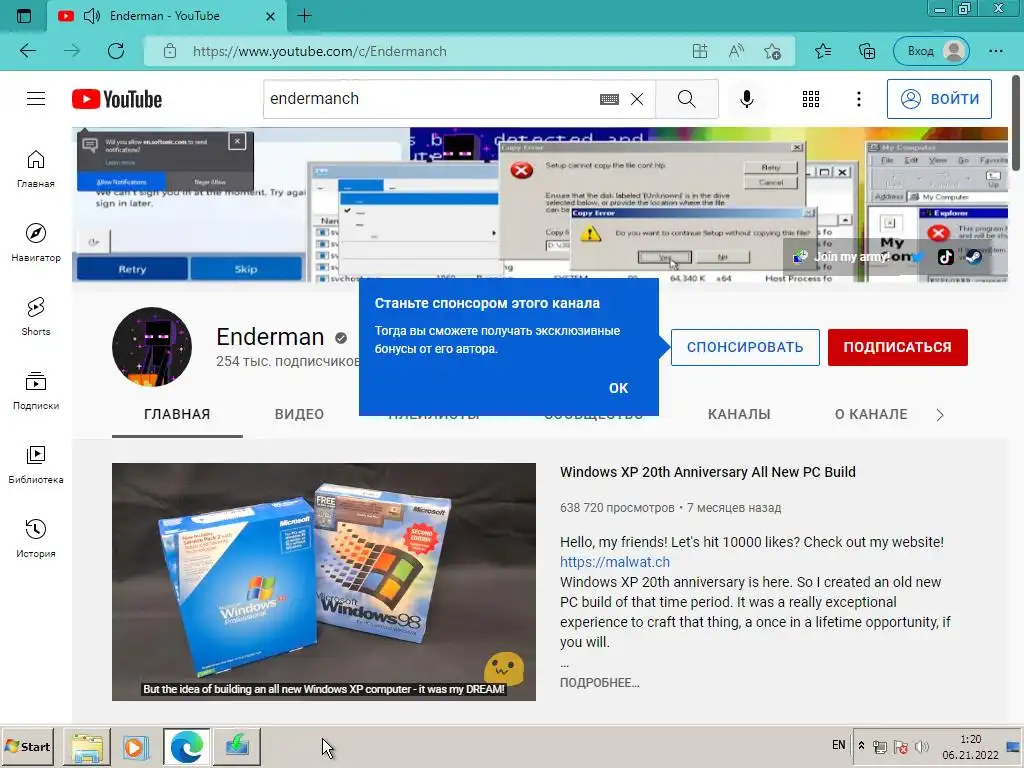Subscribe with the ПОДПИСАТЬСЯ button
The height and width of the screenshot is (768, 1024).
pyautogui.click(x=897, y=347)
